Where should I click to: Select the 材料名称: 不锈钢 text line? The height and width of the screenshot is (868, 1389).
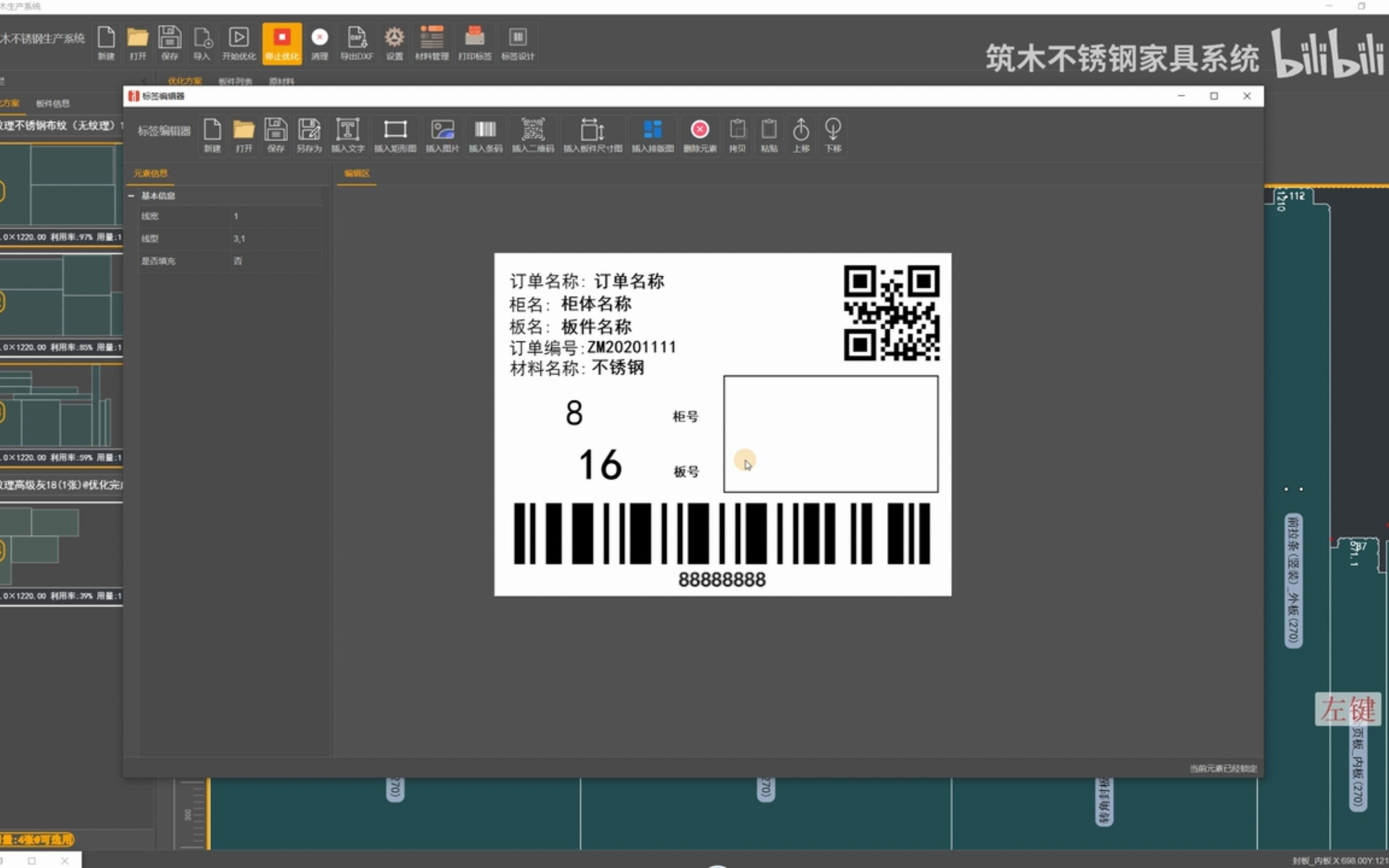(x=577, y=368)
